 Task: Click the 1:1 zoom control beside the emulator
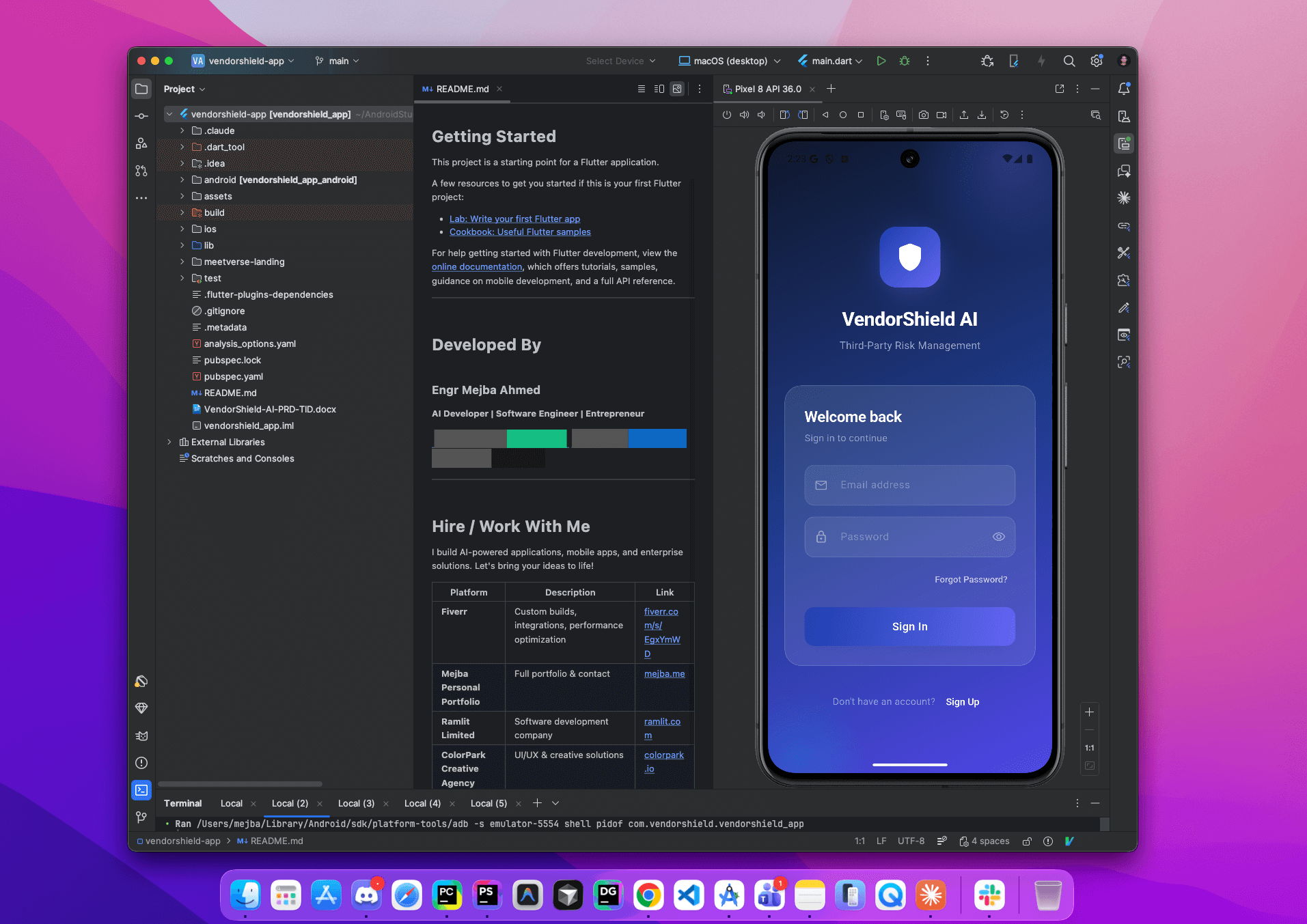tap(1089, 747)
